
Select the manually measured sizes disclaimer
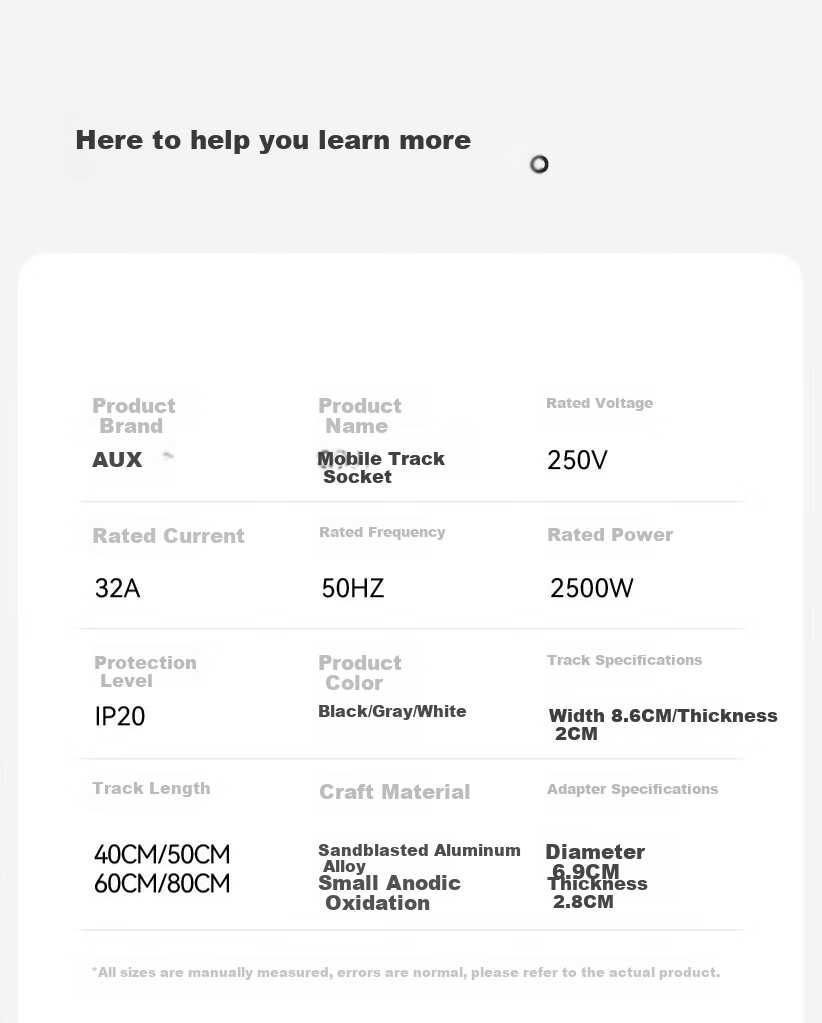(406, 972)
